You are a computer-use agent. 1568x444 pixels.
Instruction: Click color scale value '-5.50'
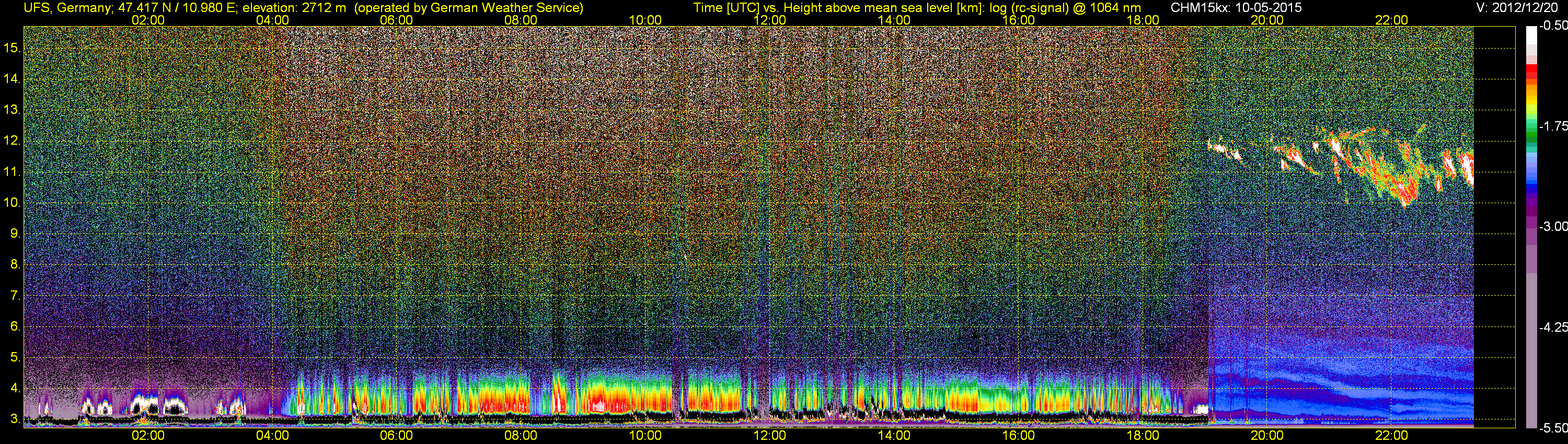[x=1553, y=428]
